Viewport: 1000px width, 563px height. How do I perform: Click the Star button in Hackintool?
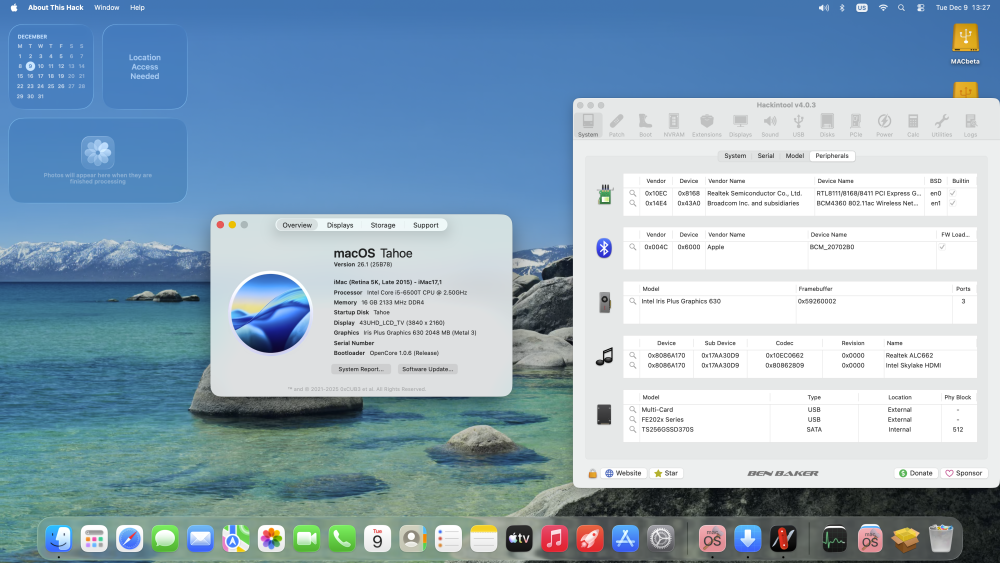click(x=666, y=473)
